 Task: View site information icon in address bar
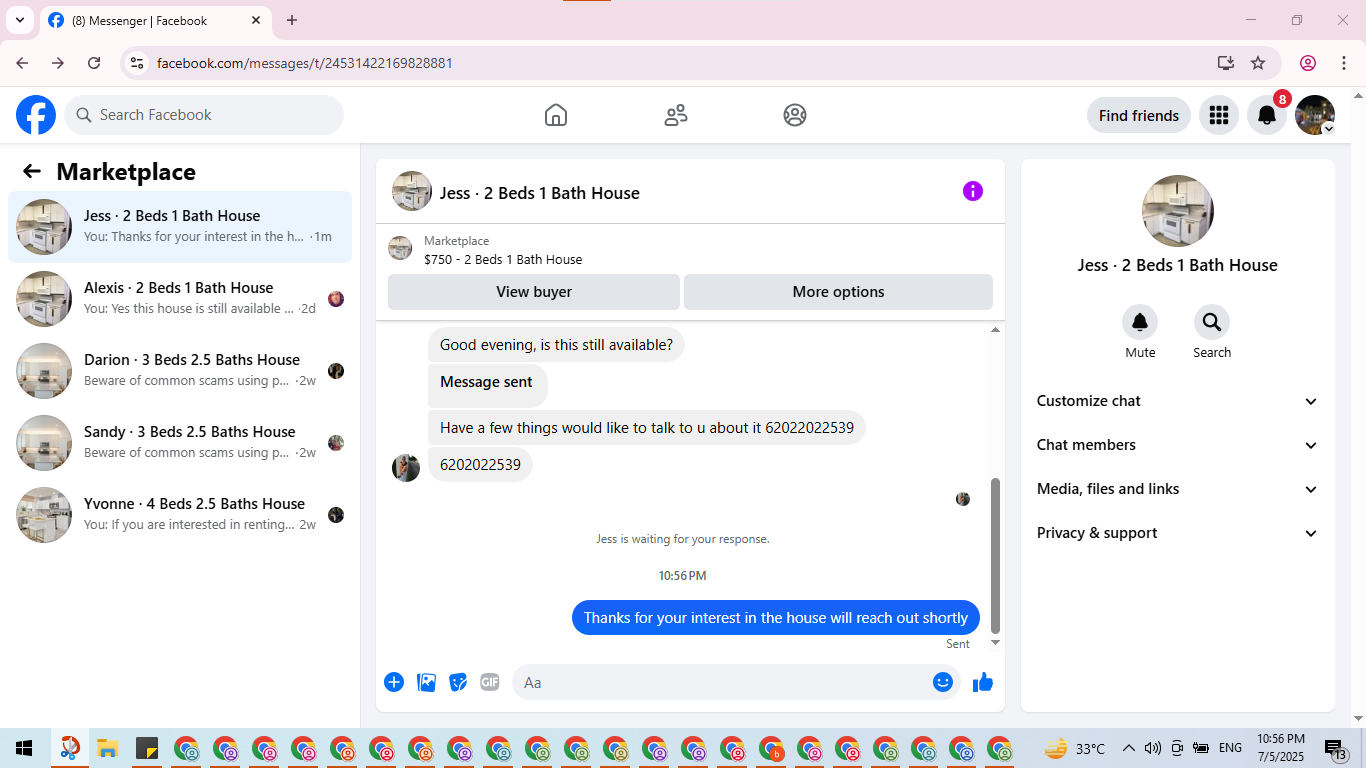pyautogui.click(x=138, y=63)
